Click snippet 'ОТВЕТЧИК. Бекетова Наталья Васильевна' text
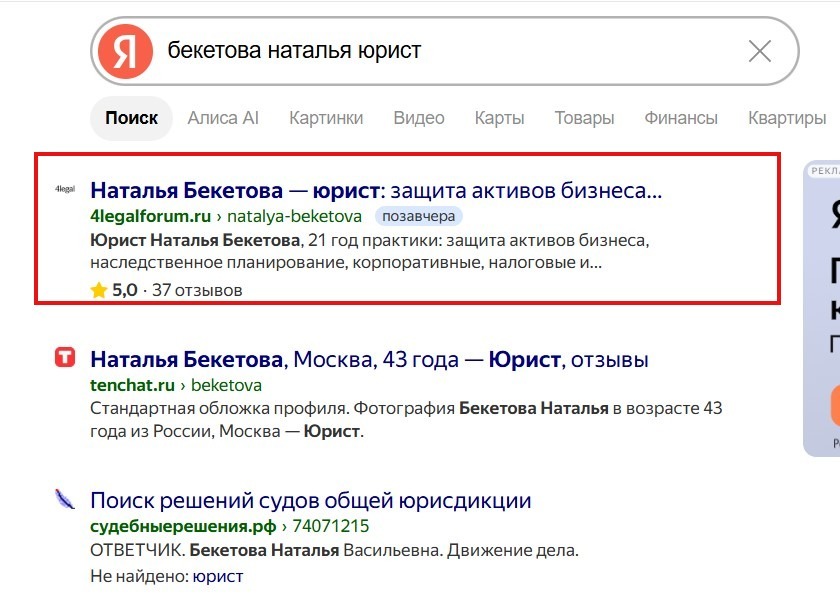 [x=266, y=550]
